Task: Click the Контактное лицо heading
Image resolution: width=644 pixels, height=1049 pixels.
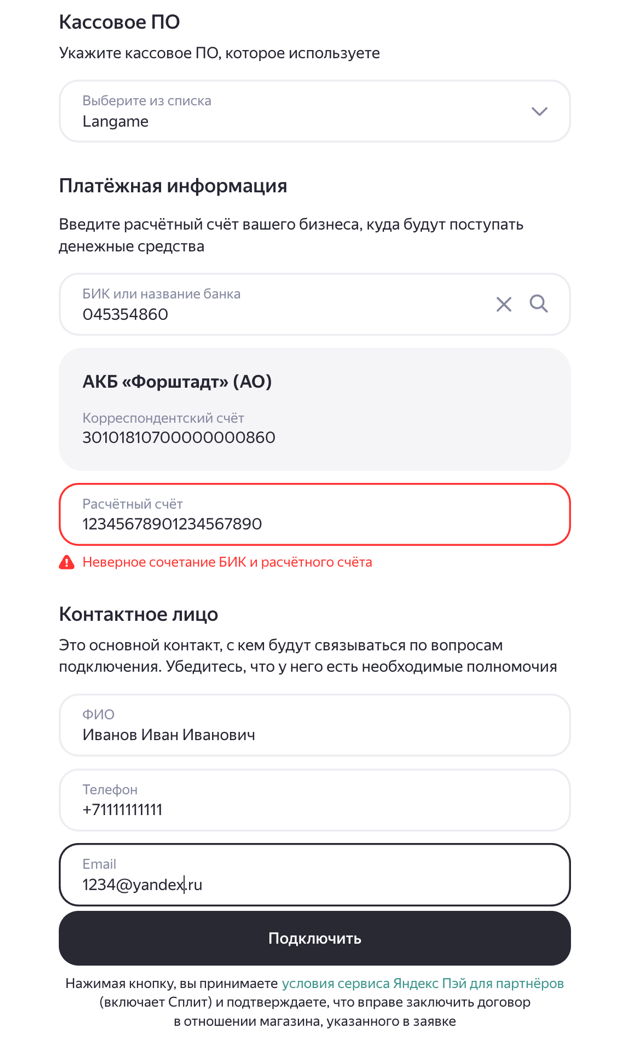Action: (138, 614)
